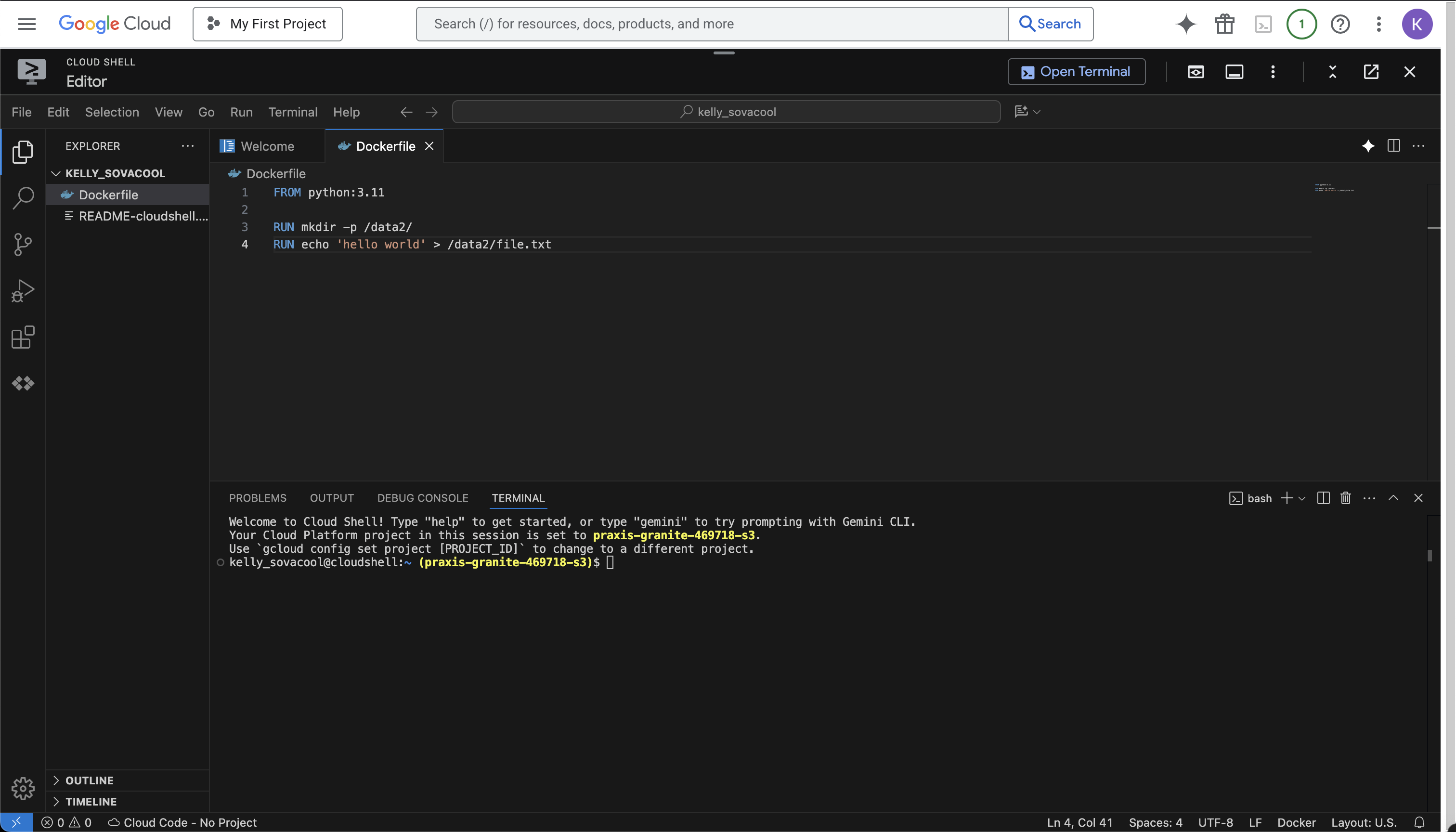This screenshot has height=832, width=1456.
Task: Open the Terminal menu
Action: 293,112
